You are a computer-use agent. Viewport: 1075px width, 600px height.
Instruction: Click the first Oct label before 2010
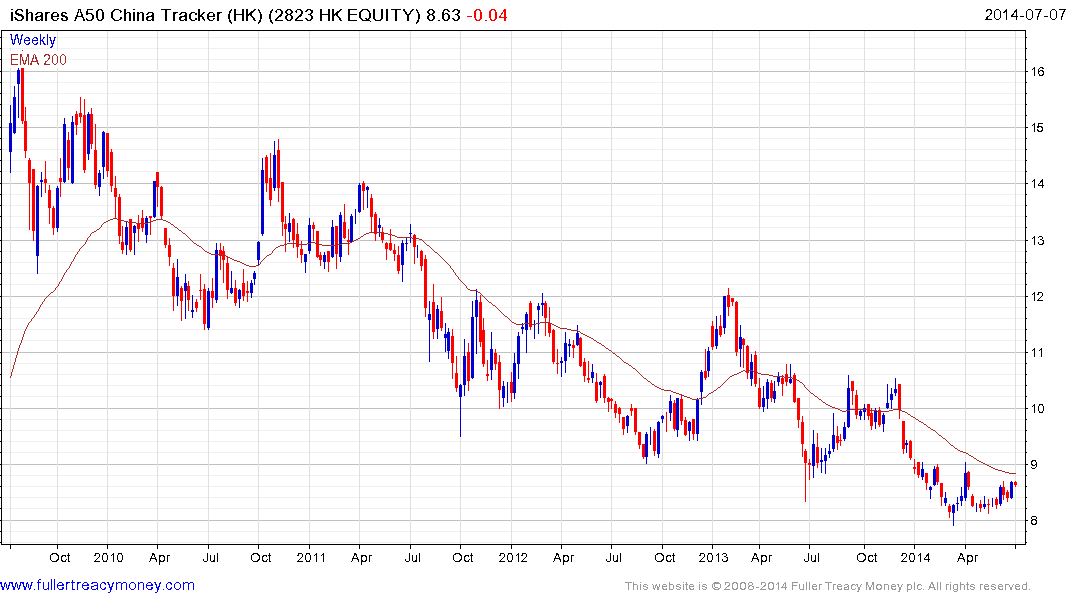click(x=60, y=557)
